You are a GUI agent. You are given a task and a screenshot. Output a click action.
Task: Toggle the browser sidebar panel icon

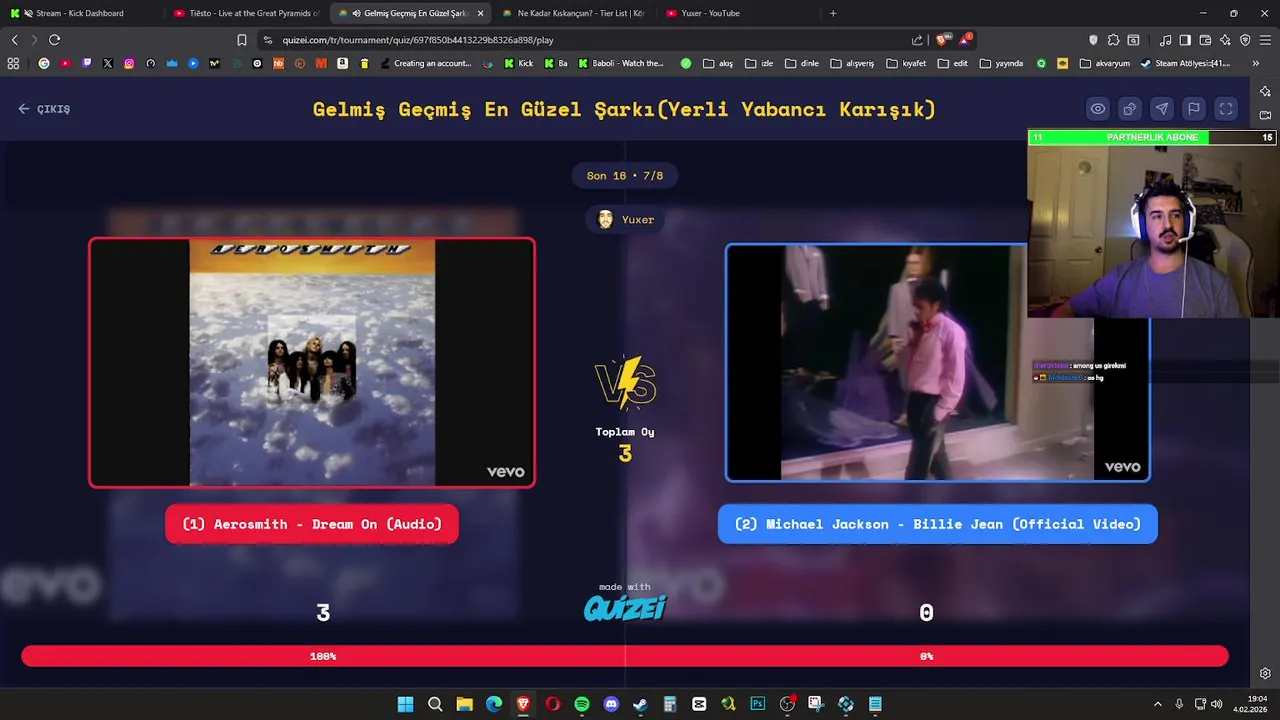1185,40
